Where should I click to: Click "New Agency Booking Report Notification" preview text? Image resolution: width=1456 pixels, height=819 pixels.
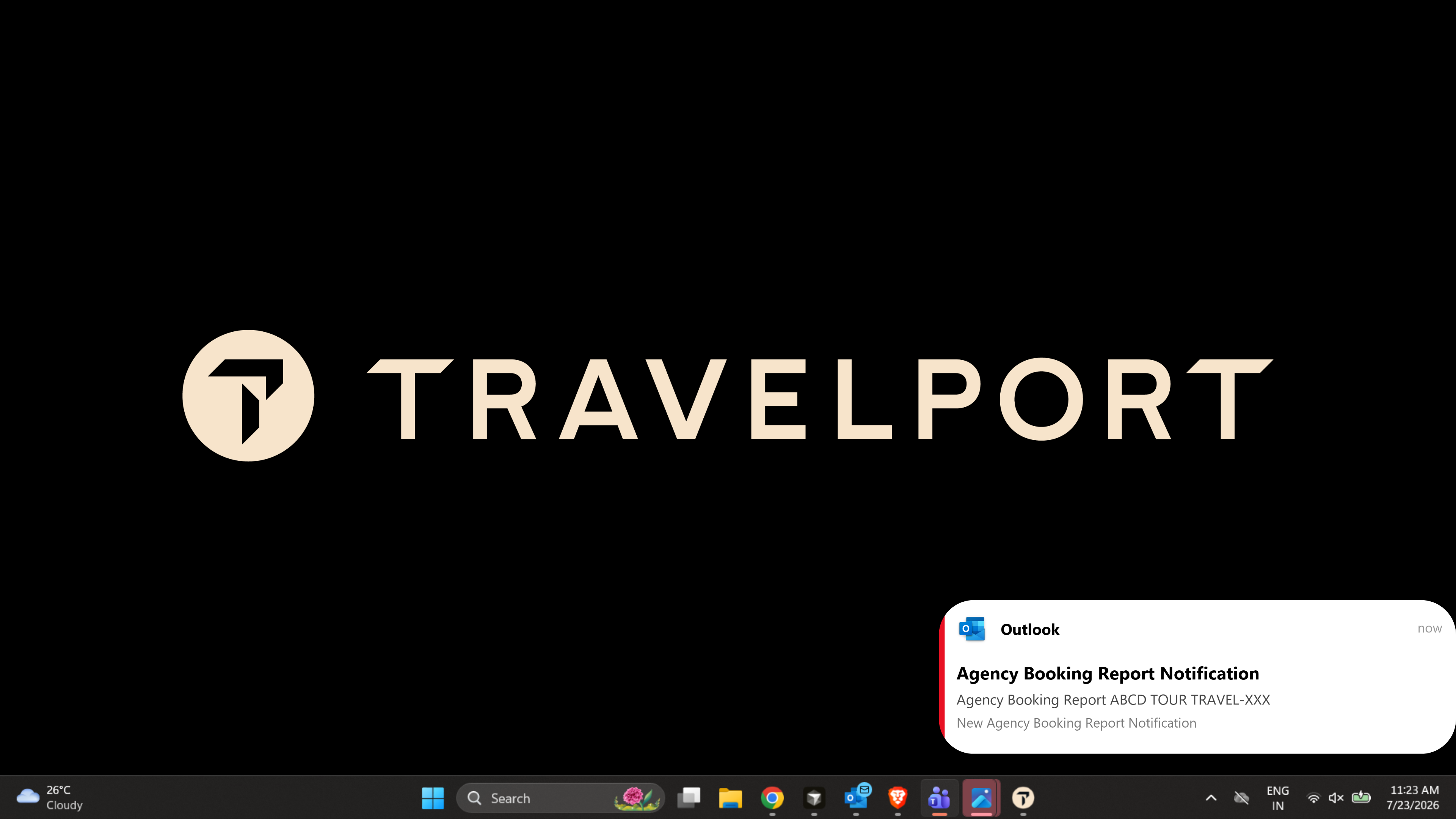tap(1076, 723)
